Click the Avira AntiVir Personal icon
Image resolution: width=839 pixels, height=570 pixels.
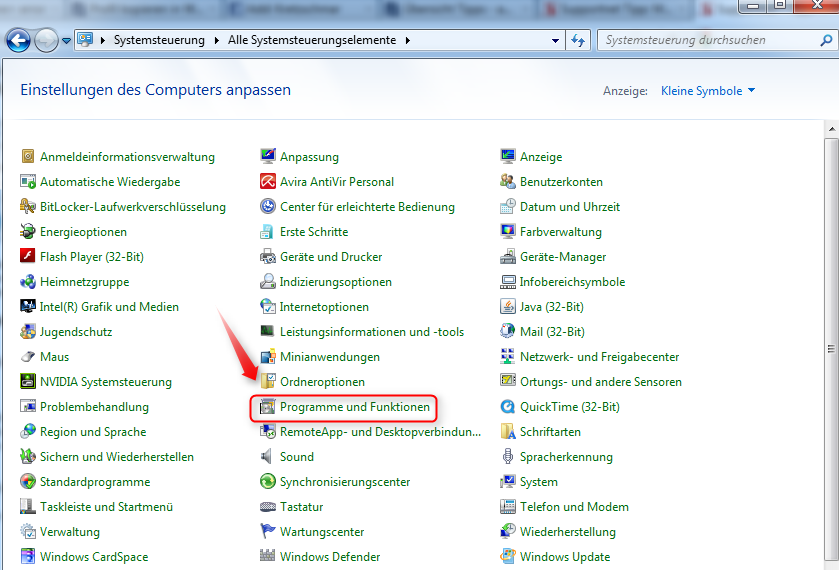268,182
